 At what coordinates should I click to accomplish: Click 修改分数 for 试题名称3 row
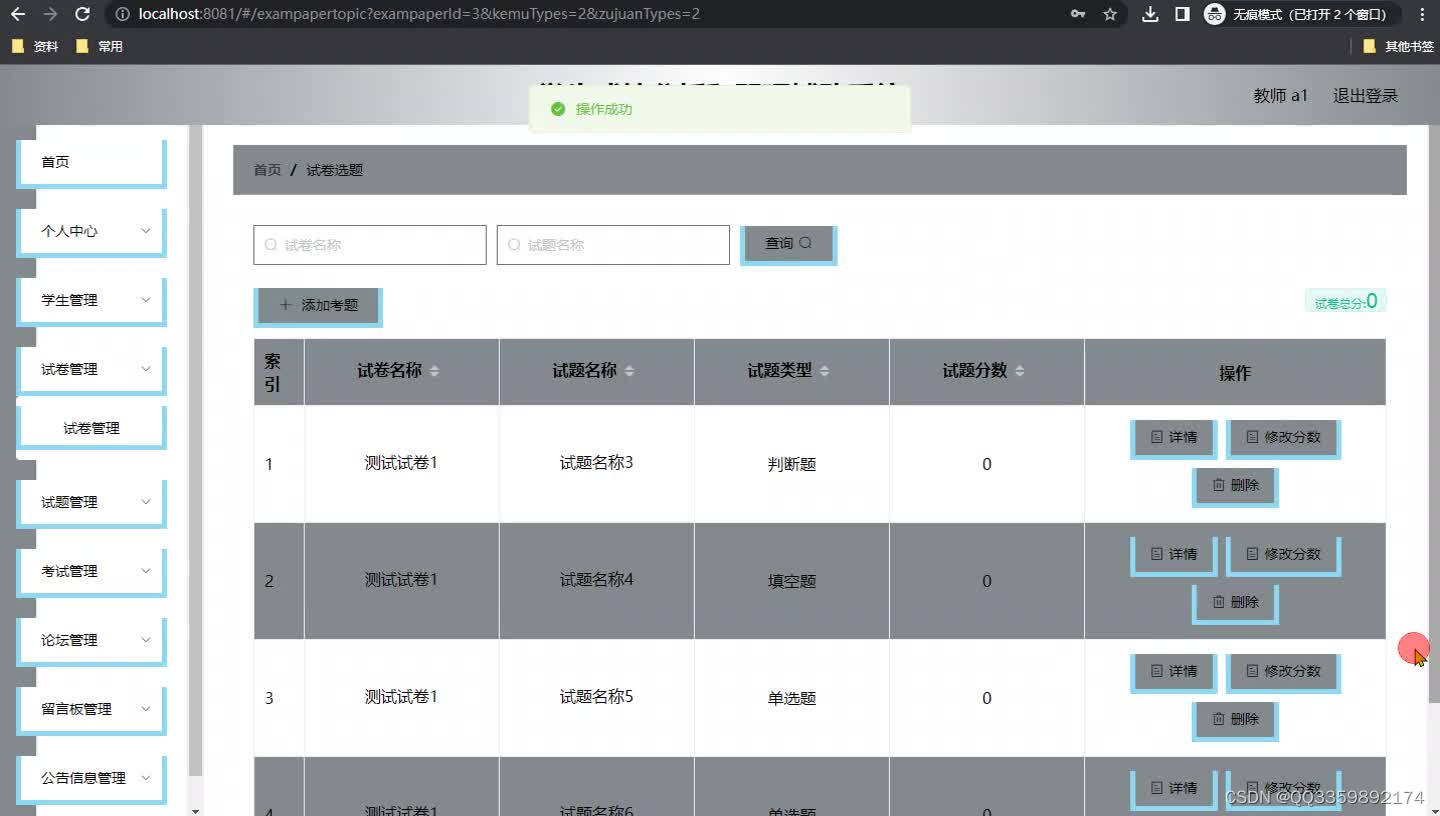(x=1283, y=438)
